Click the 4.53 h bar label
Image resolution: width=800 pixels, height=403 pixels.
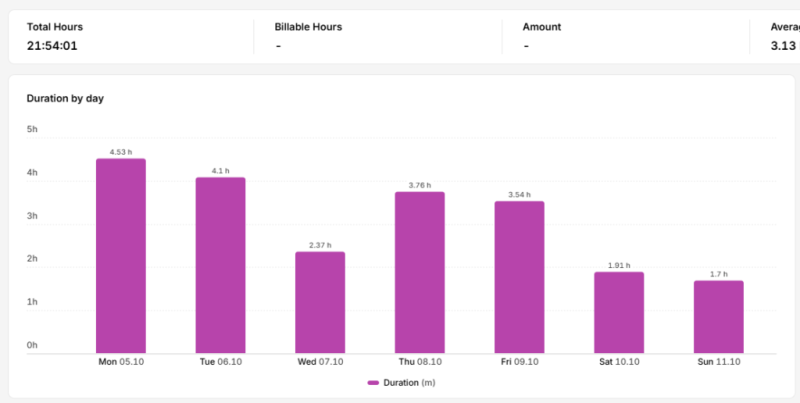(121, 152)
